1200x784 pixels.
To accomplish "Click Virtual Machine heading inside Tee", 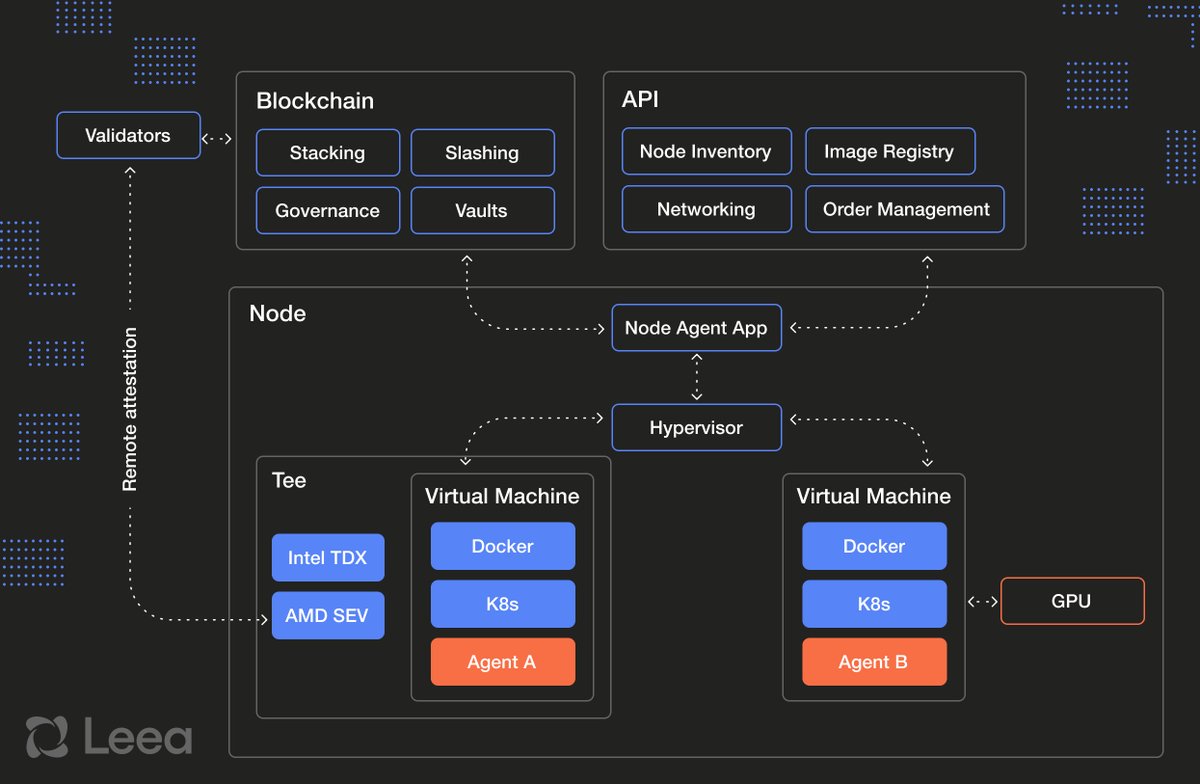I will pos(502,497).
